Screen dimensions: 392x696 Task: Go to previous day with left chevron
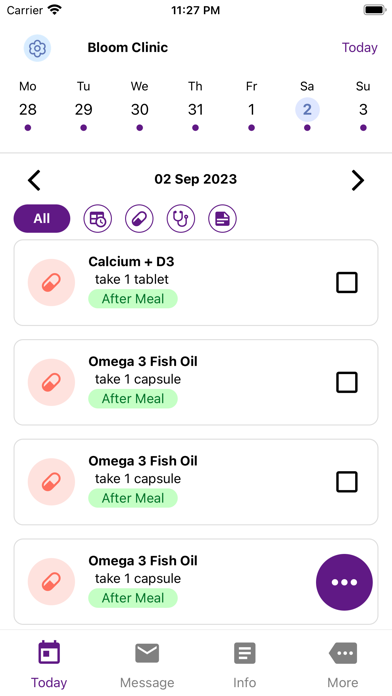click(34, 180)
